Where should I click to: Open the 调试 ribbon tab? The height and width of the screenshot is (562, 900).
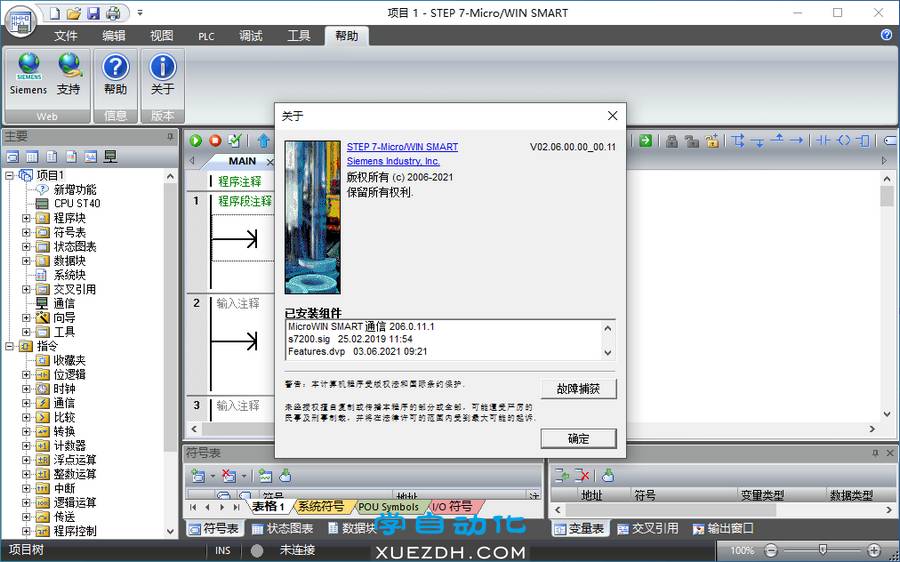click(x=251, y=36)
